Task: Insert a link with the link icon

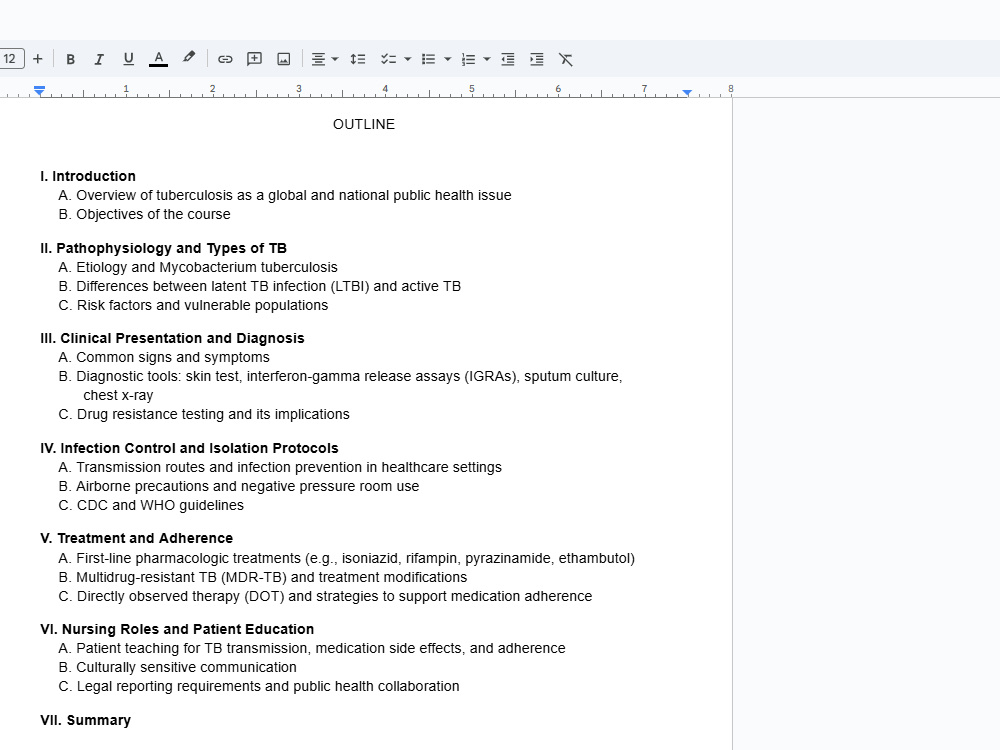Action: click(x=225, y=59)
